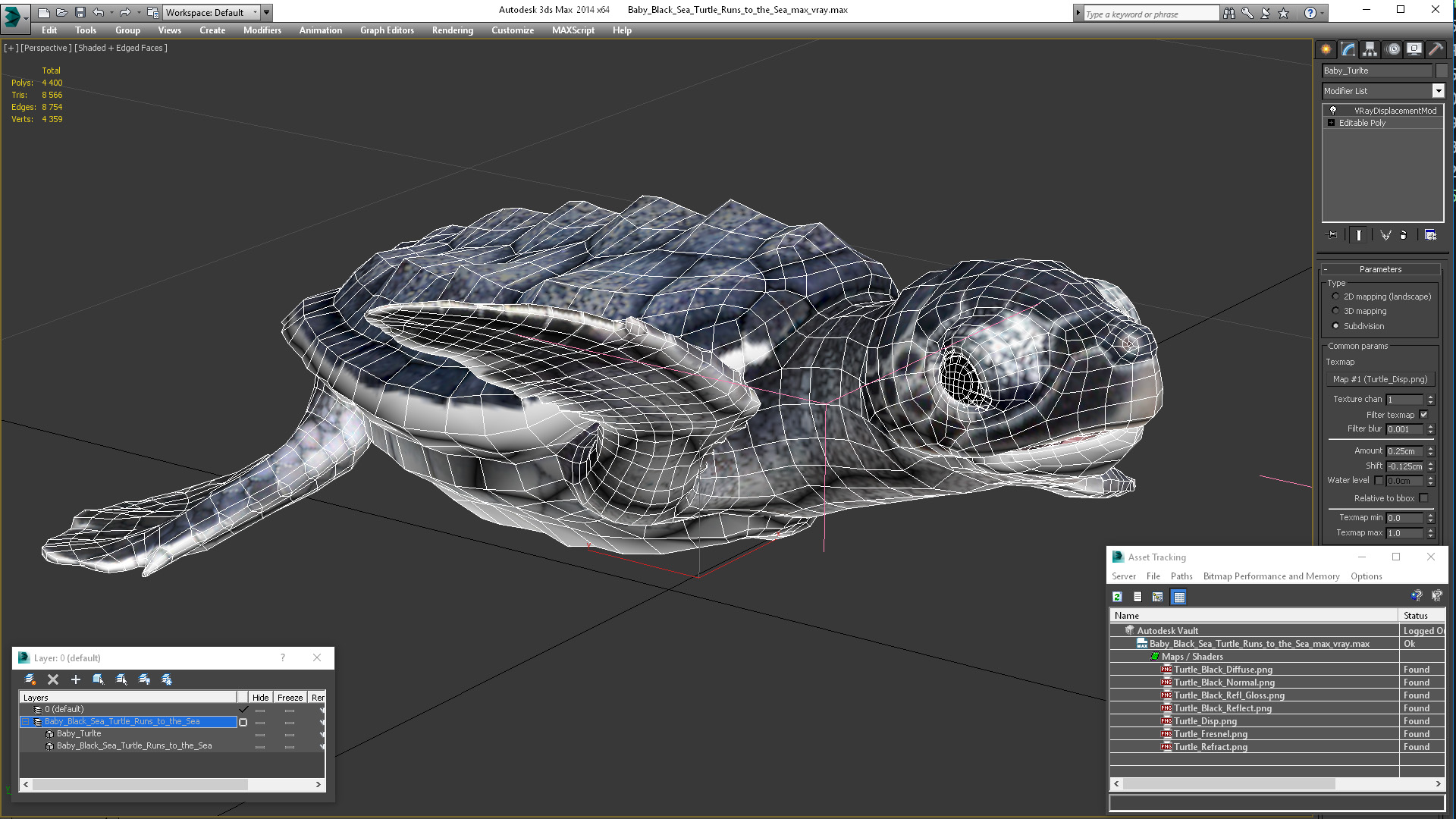Click Shaded + Edged Faces viewport label
Viewport: 1456px width, 819px height.
[x=121, y=48]
